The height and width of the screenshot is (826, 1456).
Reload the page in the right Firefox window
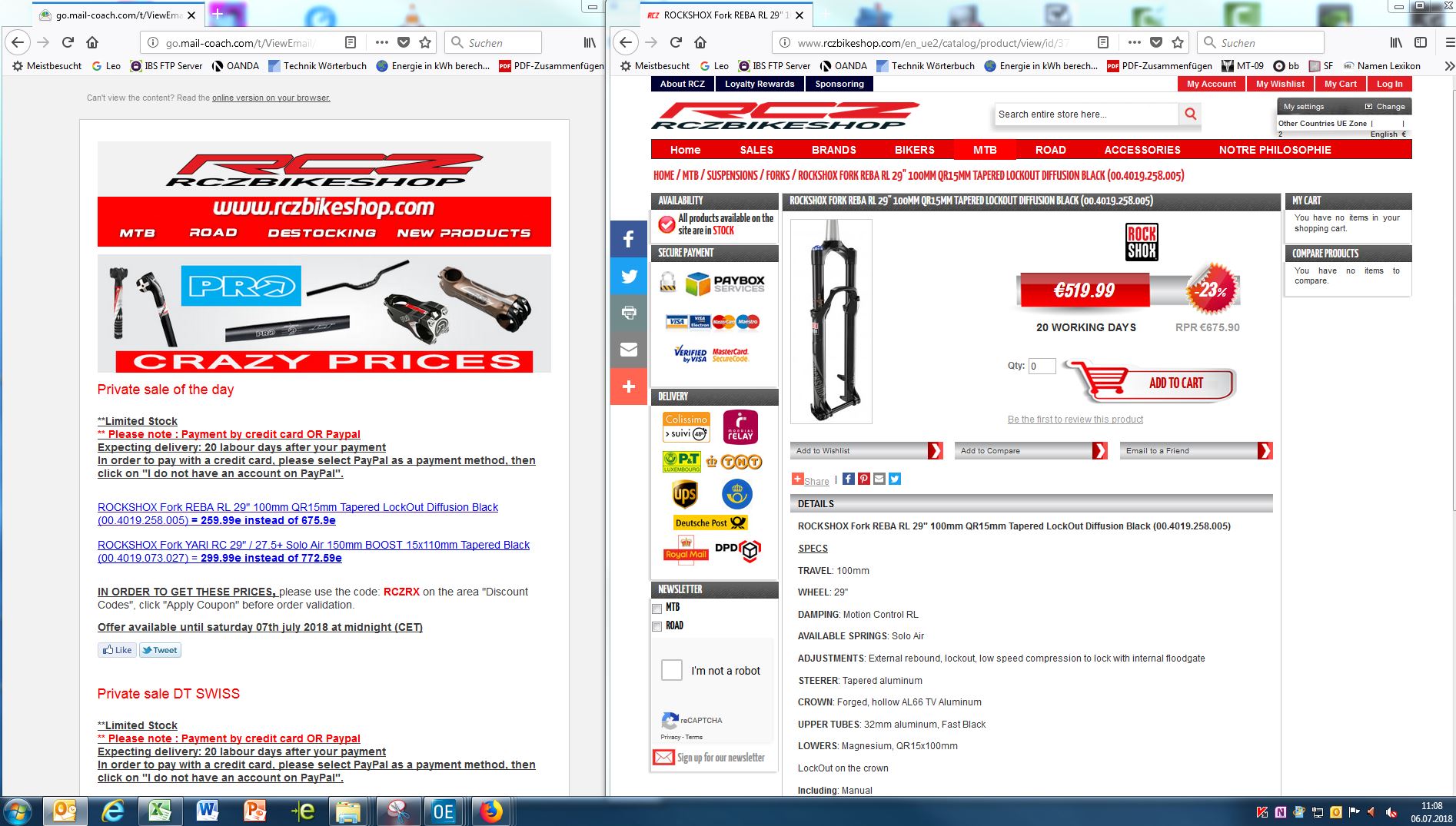click(676, 42)
